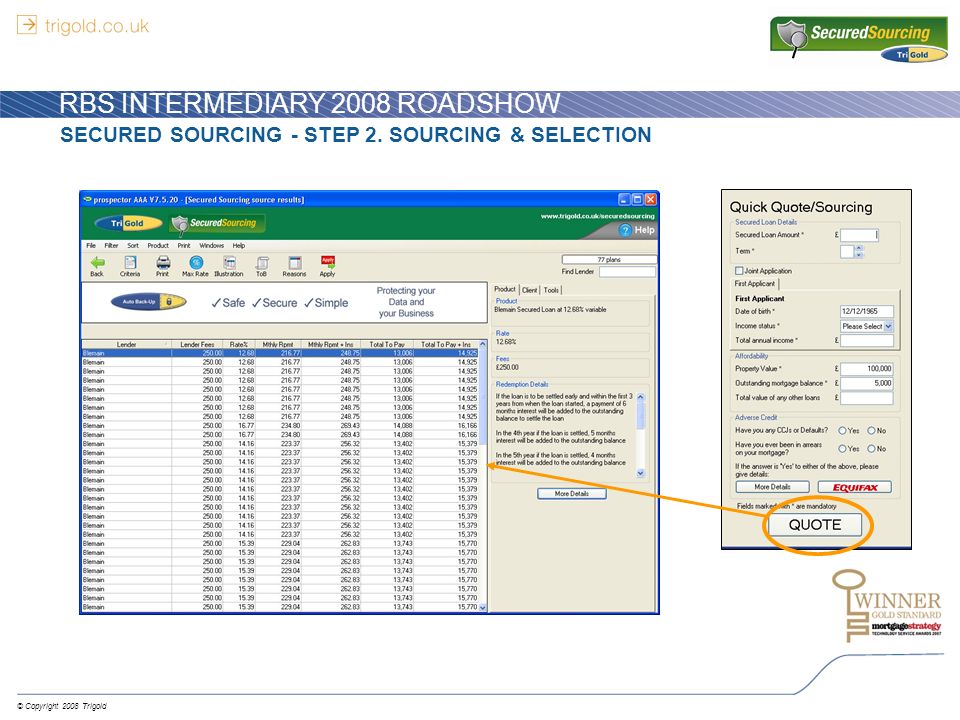Click the trigold.co.uk arrow icon
Image resolution: width=960 pixels, height=720 pixels.
click(26, 25)
